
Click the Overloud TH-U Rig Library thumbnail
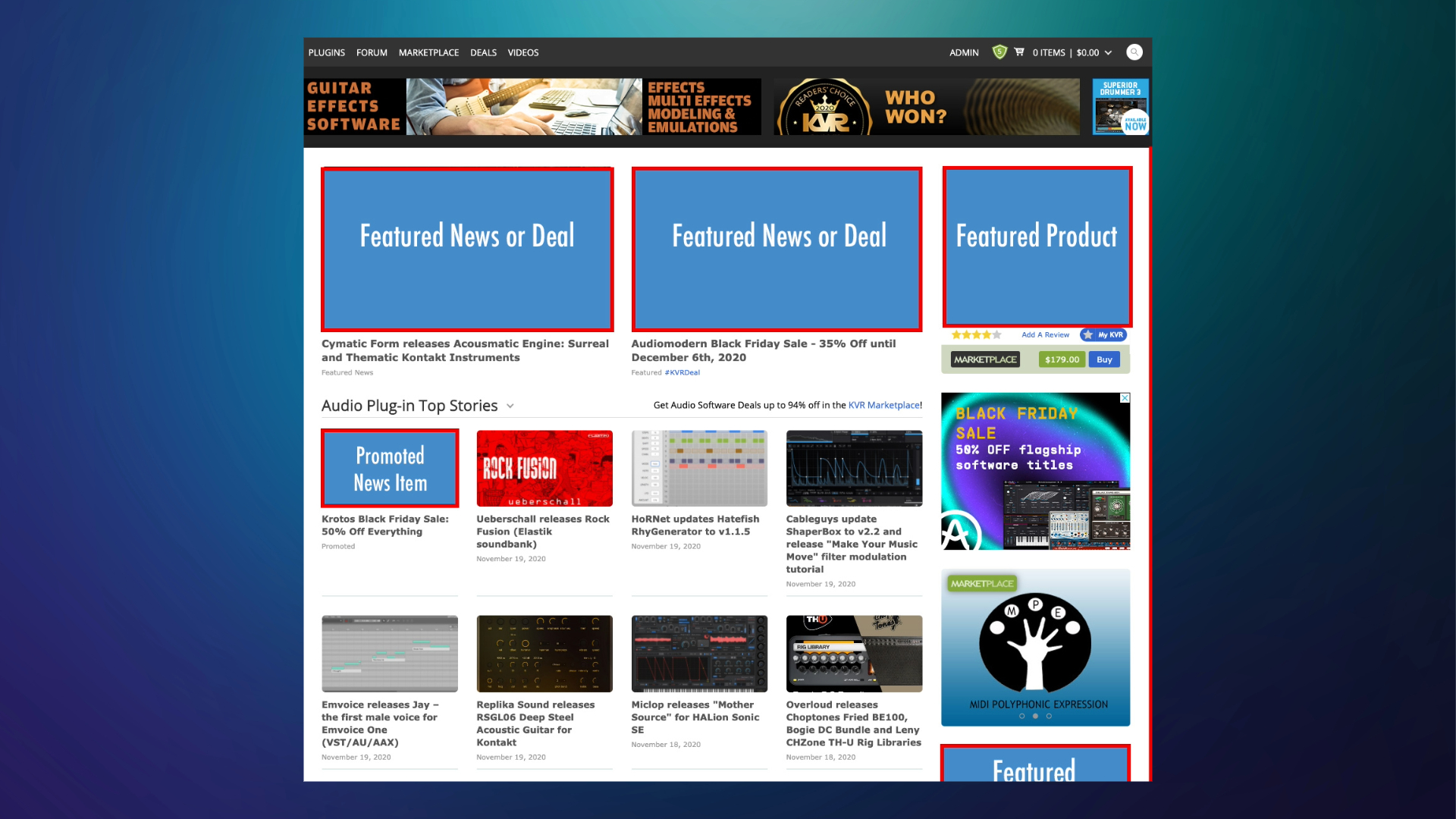pyautogui.click(x=855, y=654)
